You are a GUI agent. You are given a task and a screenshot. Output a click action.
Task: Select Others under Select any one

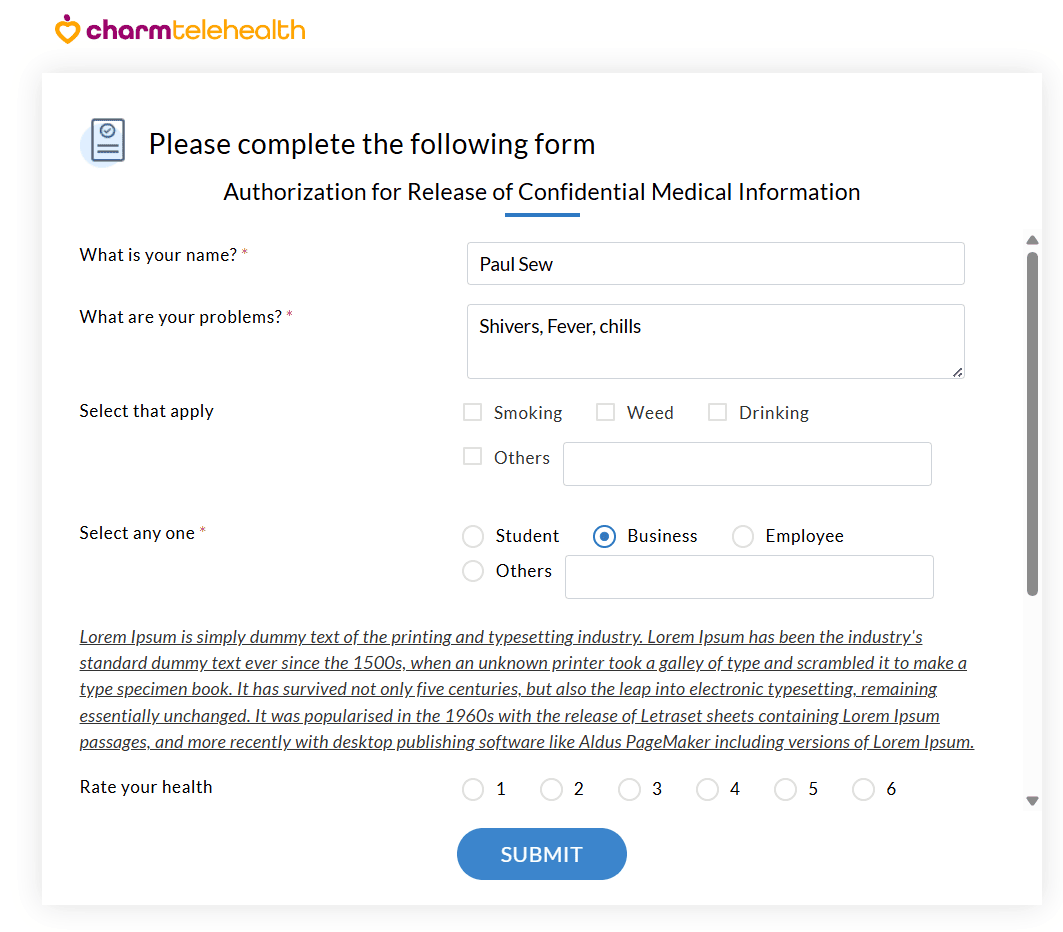(x=472, y=570)
